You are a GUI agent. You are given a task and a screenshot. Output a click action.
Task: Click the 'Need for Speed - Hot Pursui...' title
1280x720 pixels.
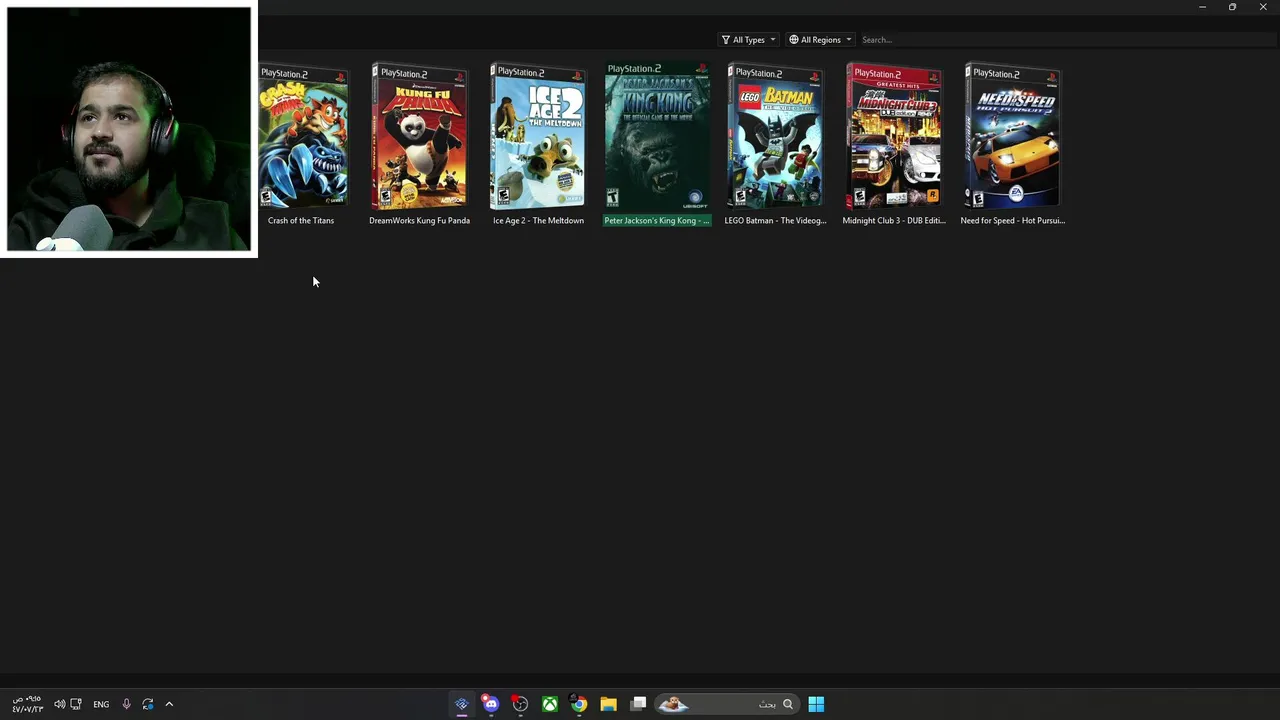pyautogui.click(x=1013, y=220)
